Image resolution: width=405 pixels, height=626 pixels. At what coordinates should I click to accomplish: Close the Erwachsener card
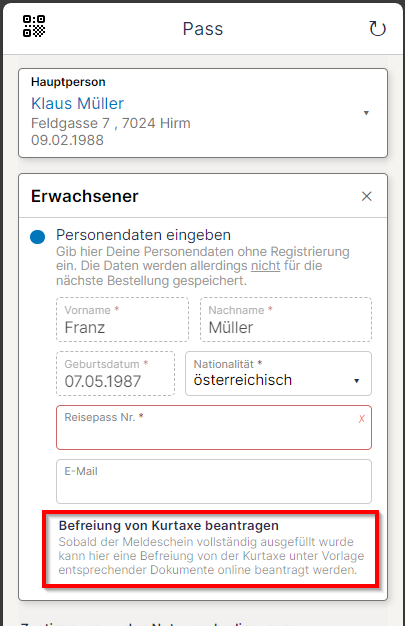point(366,196)
